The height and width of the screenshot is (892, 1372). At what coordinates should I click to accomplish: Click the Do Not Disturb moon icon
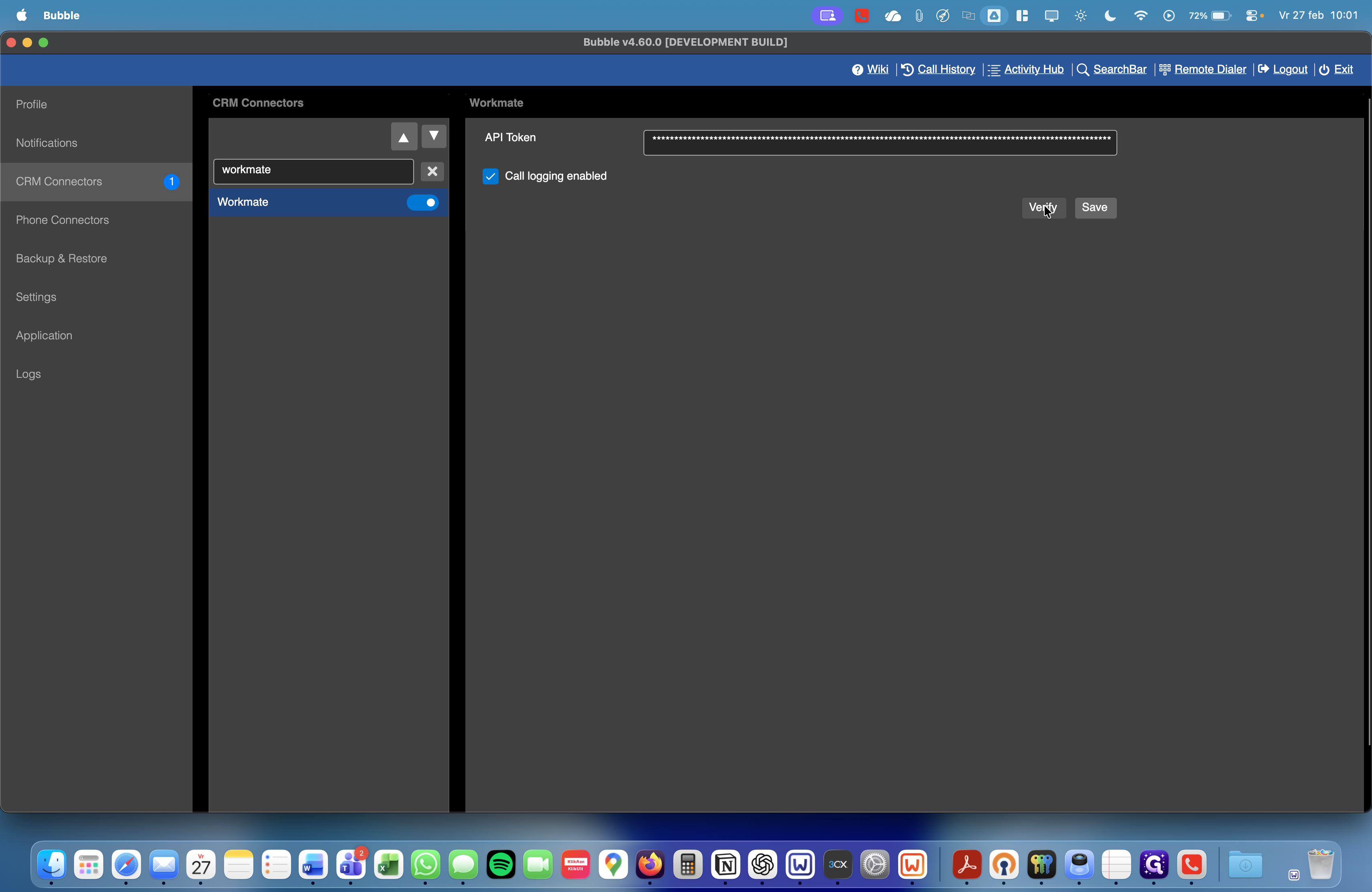click(1110, 16)
